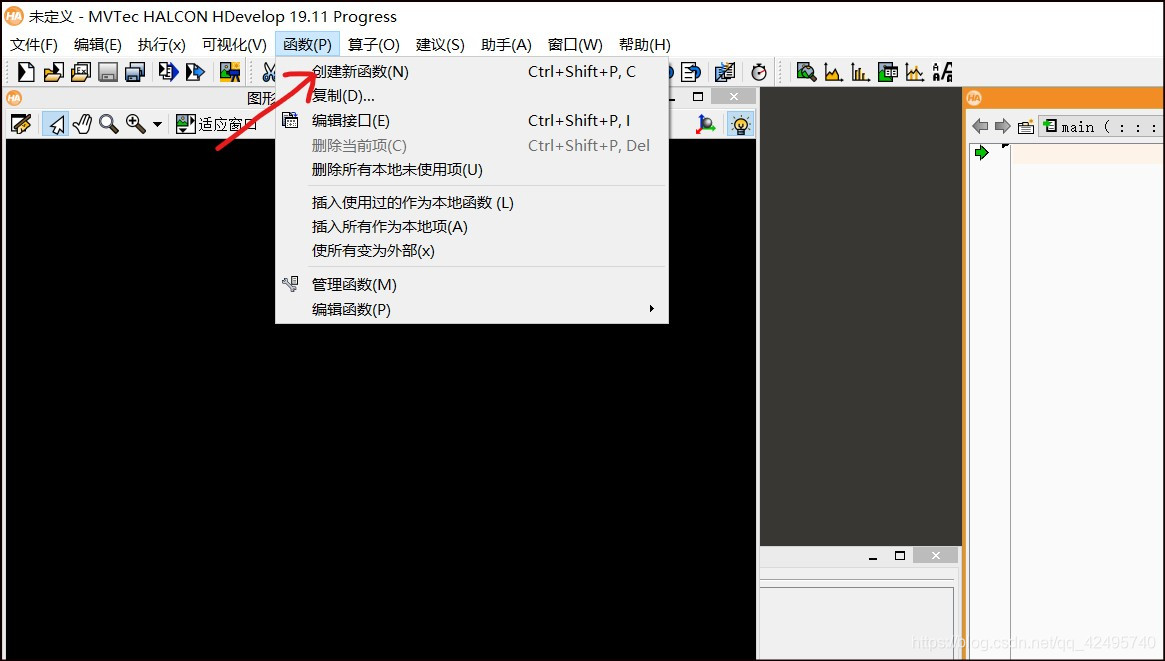Click the clear graphics window brush icon
Image resolution: width=1165 pixels, height=661 pixels.
(x=21, y=124)
